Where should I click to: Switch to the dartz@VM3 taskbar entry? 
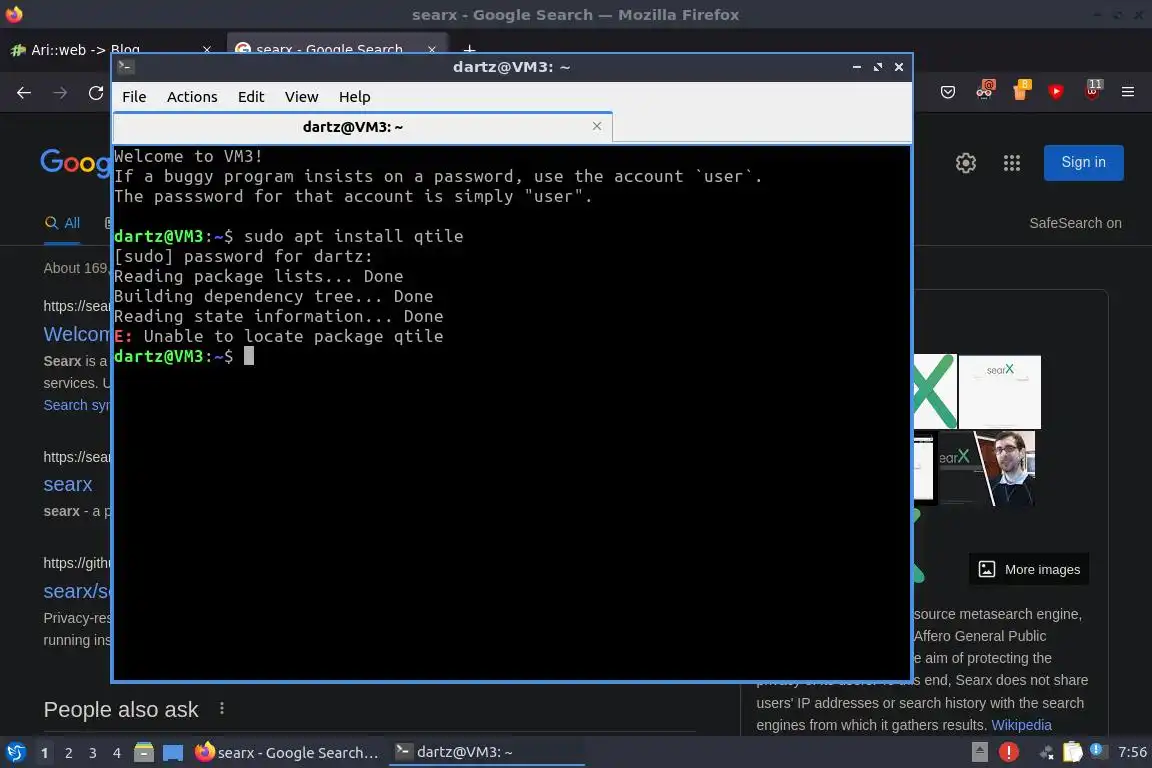pyautogui.click(x=487, y=753)
